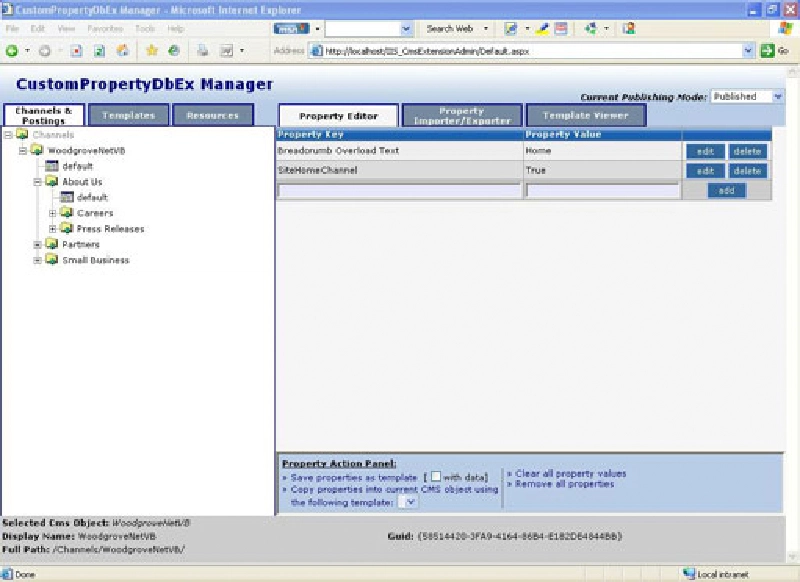Open the Back button history dropdown arrow
Viewport: 800px width, 582px height.
[27, 50]
